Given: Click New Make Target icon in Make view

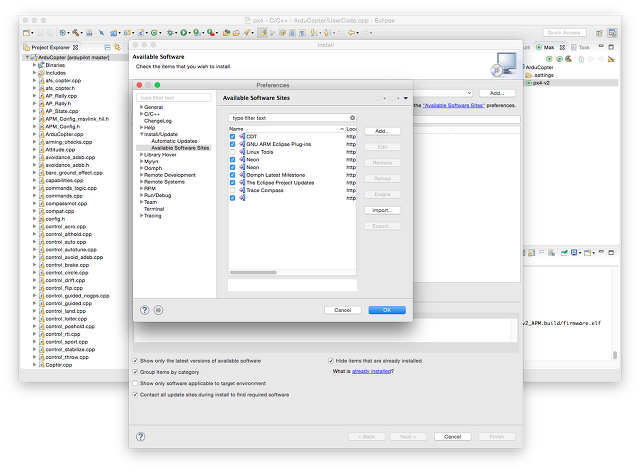Looking at the screenshot, I should [x=549, y=59].
